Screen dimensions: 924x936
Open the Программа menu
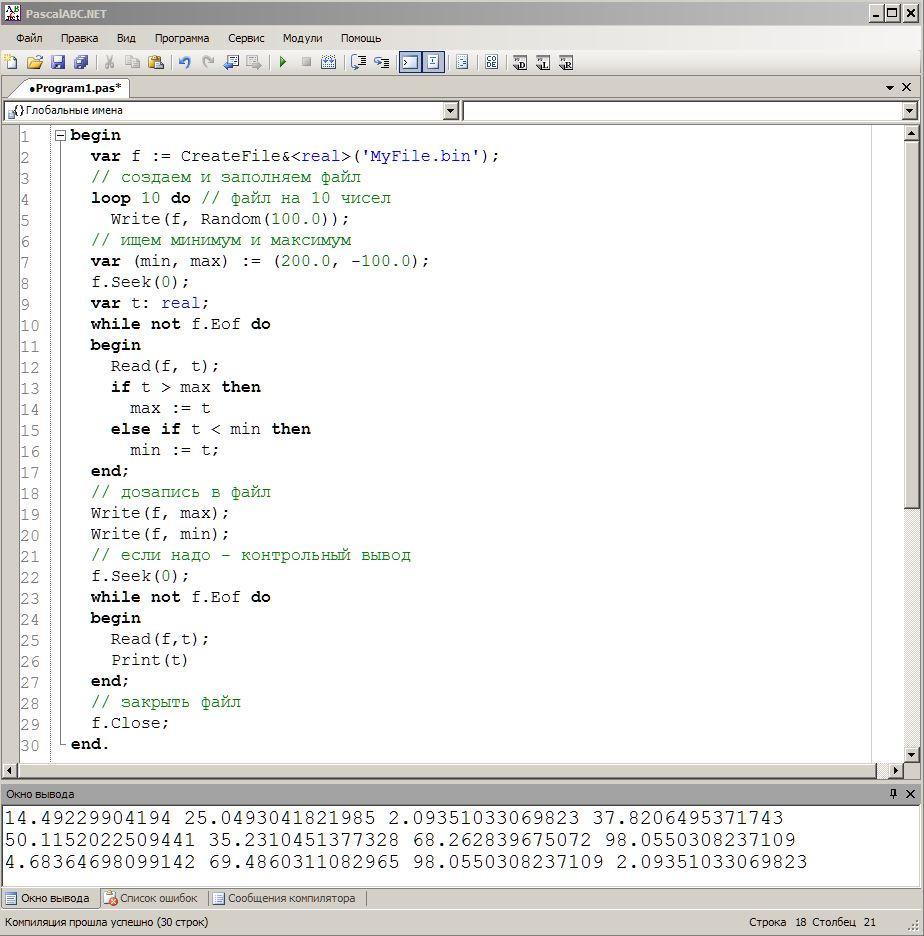click(x=181, y=38)
